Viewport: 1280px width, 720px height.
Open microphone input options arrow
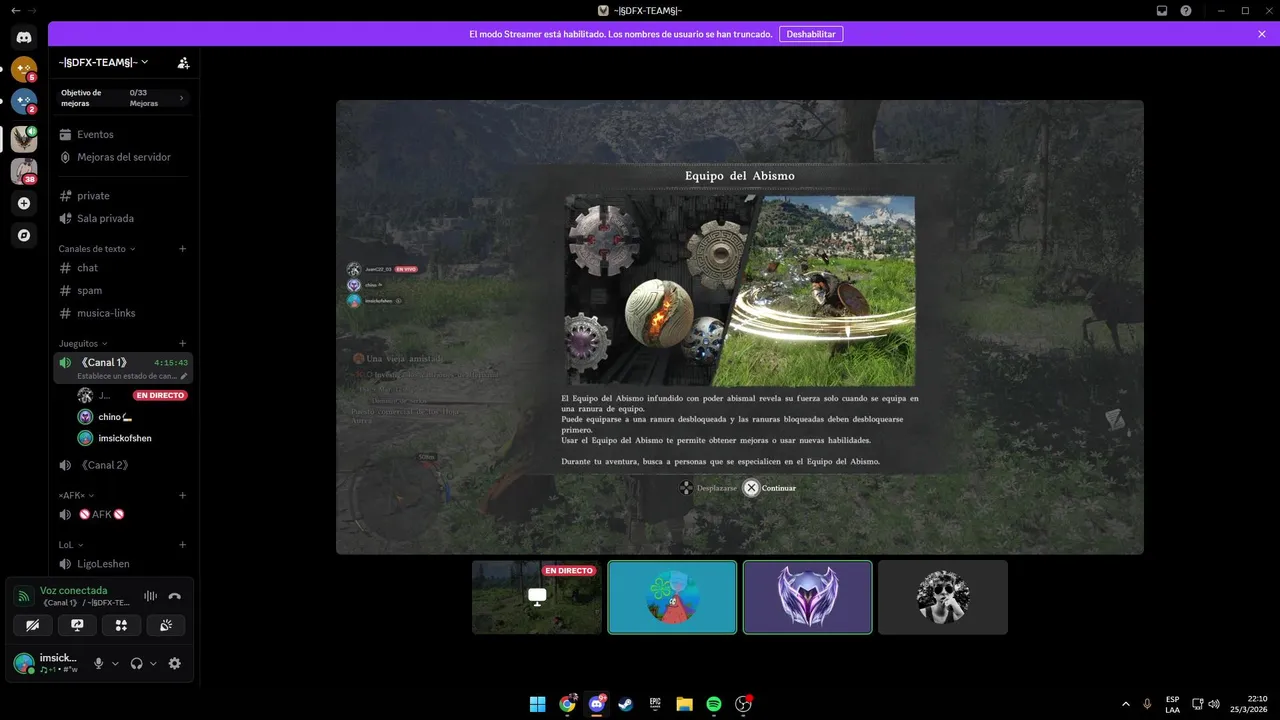(115, 663)
